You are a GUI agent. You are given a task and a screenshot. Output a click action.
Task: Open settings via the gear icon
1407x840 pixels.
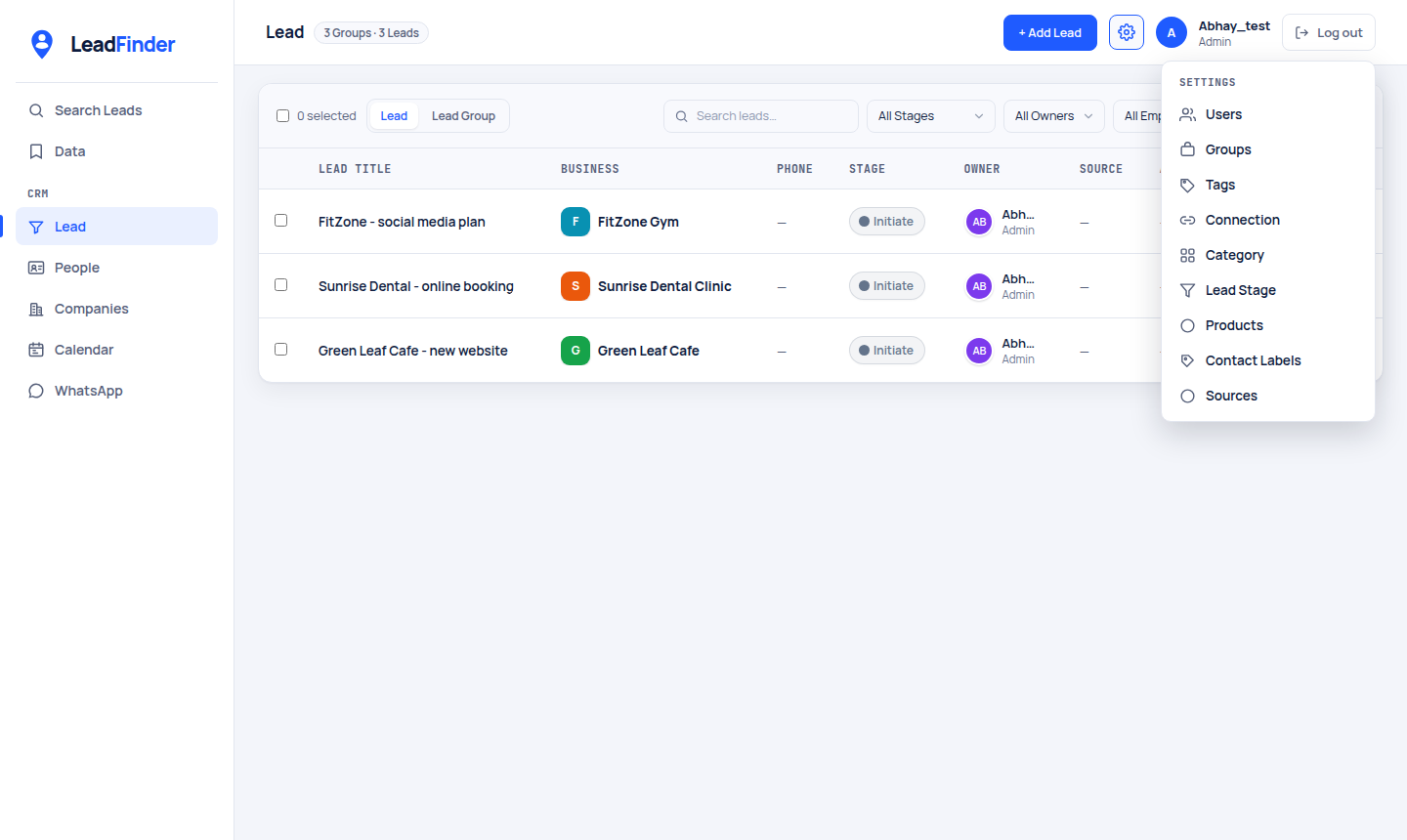[x=1127, y=32]
